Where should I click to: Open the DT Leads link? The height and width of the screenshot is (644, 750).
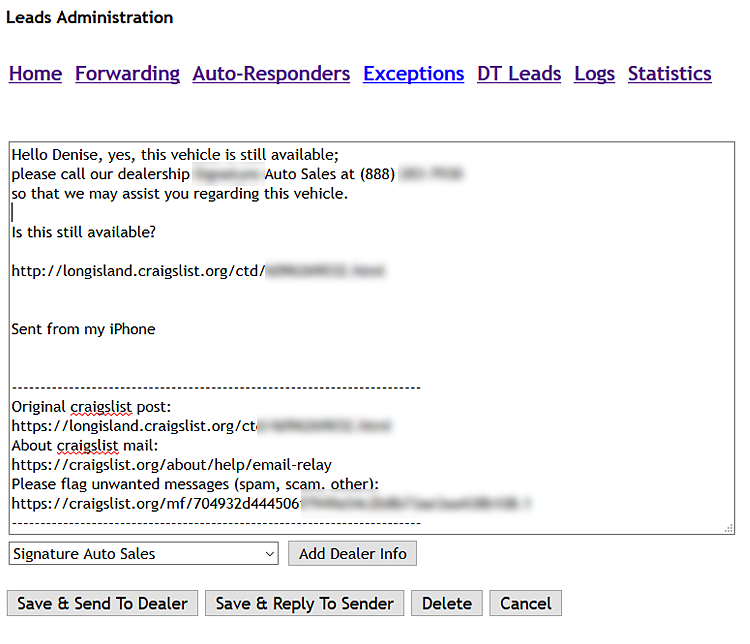click(x=518, y=74)
